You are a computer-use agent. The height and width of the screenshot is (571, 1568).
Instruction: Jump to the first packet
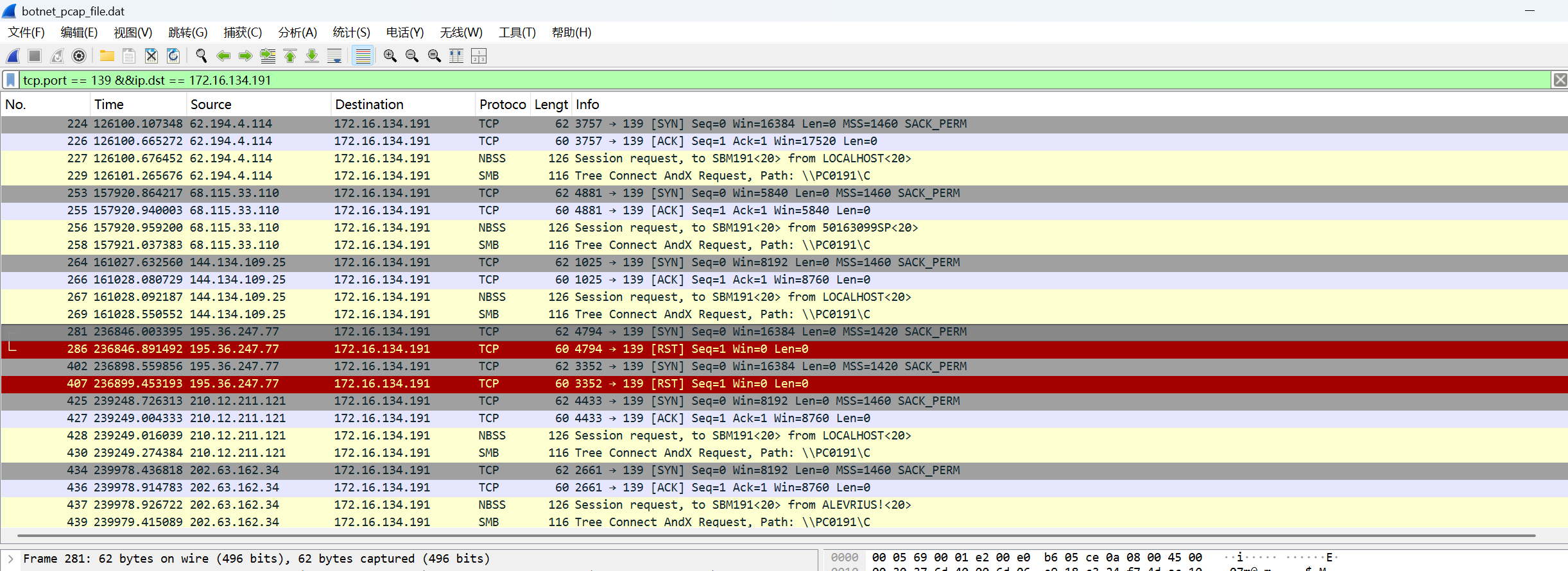pyautogui.click(x=290, y=56)
